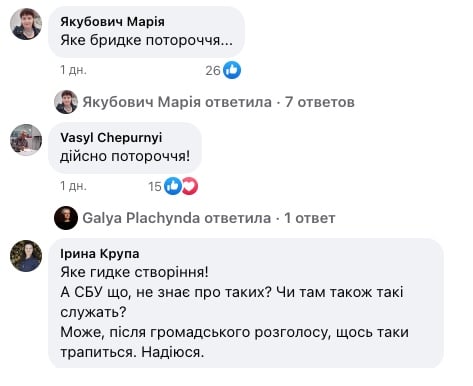Image resolution: width=473 pixels, height=386 pixels.
Task: Click the 26 reactions count
Action: pyautogui.click(x=213, y=70)
